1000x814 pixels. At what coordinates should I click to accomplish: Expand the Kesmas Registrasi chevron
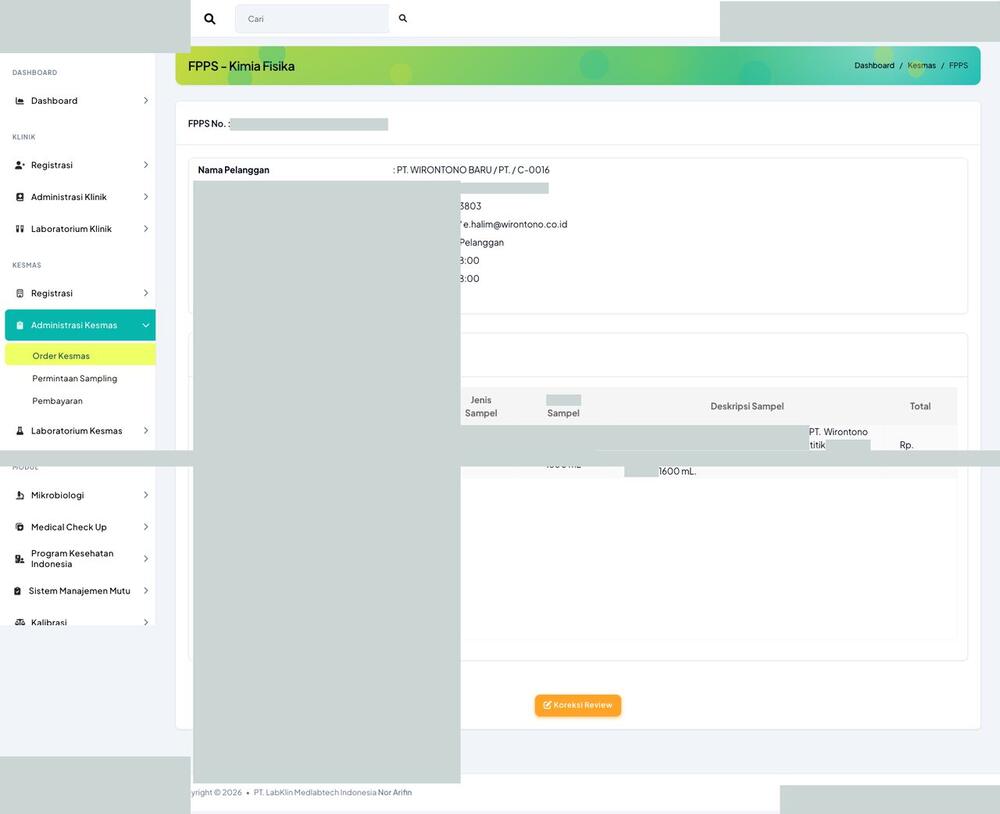click(145, 293)
